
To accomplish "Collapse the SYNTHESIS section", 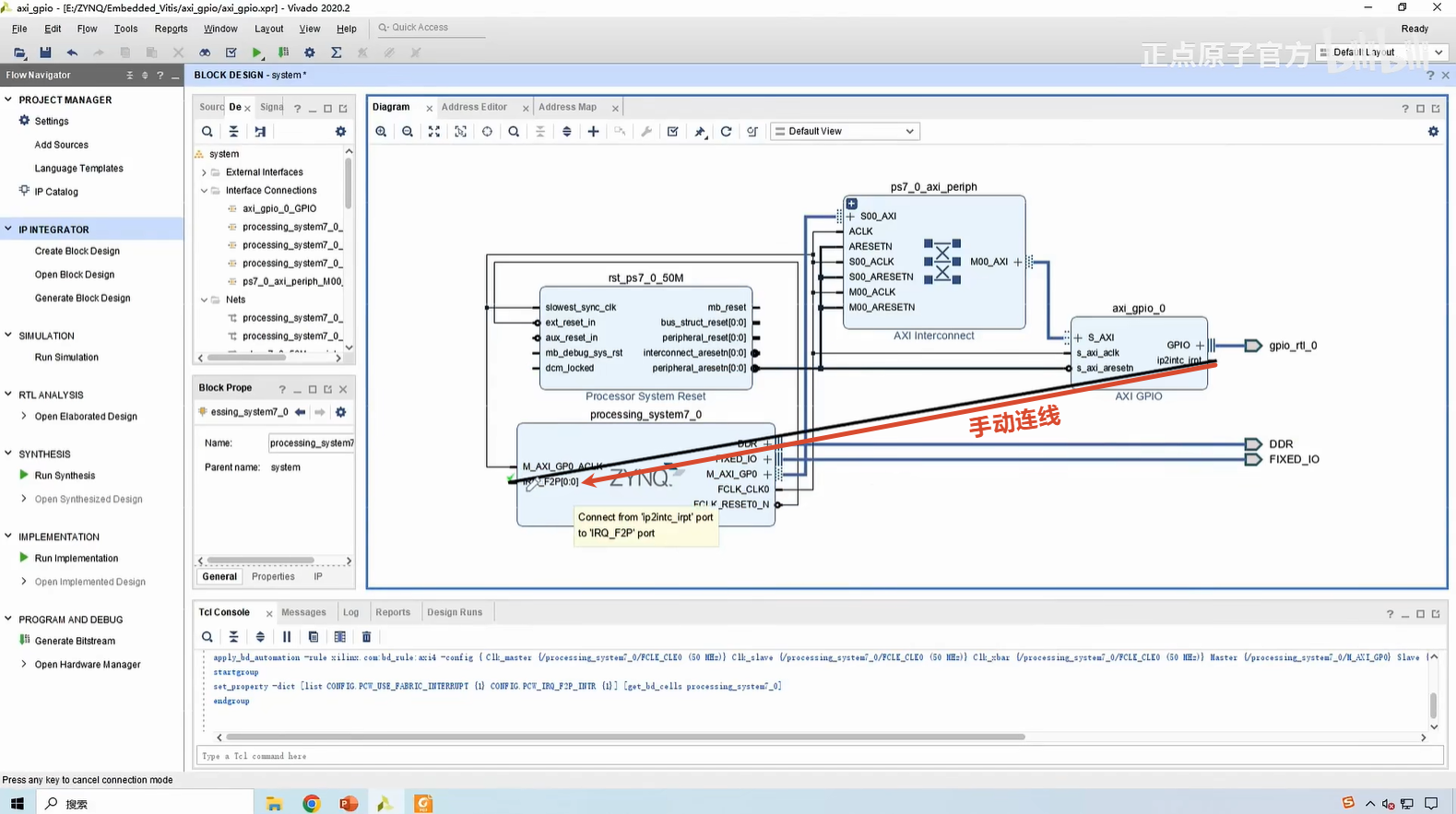I will 8,454.
